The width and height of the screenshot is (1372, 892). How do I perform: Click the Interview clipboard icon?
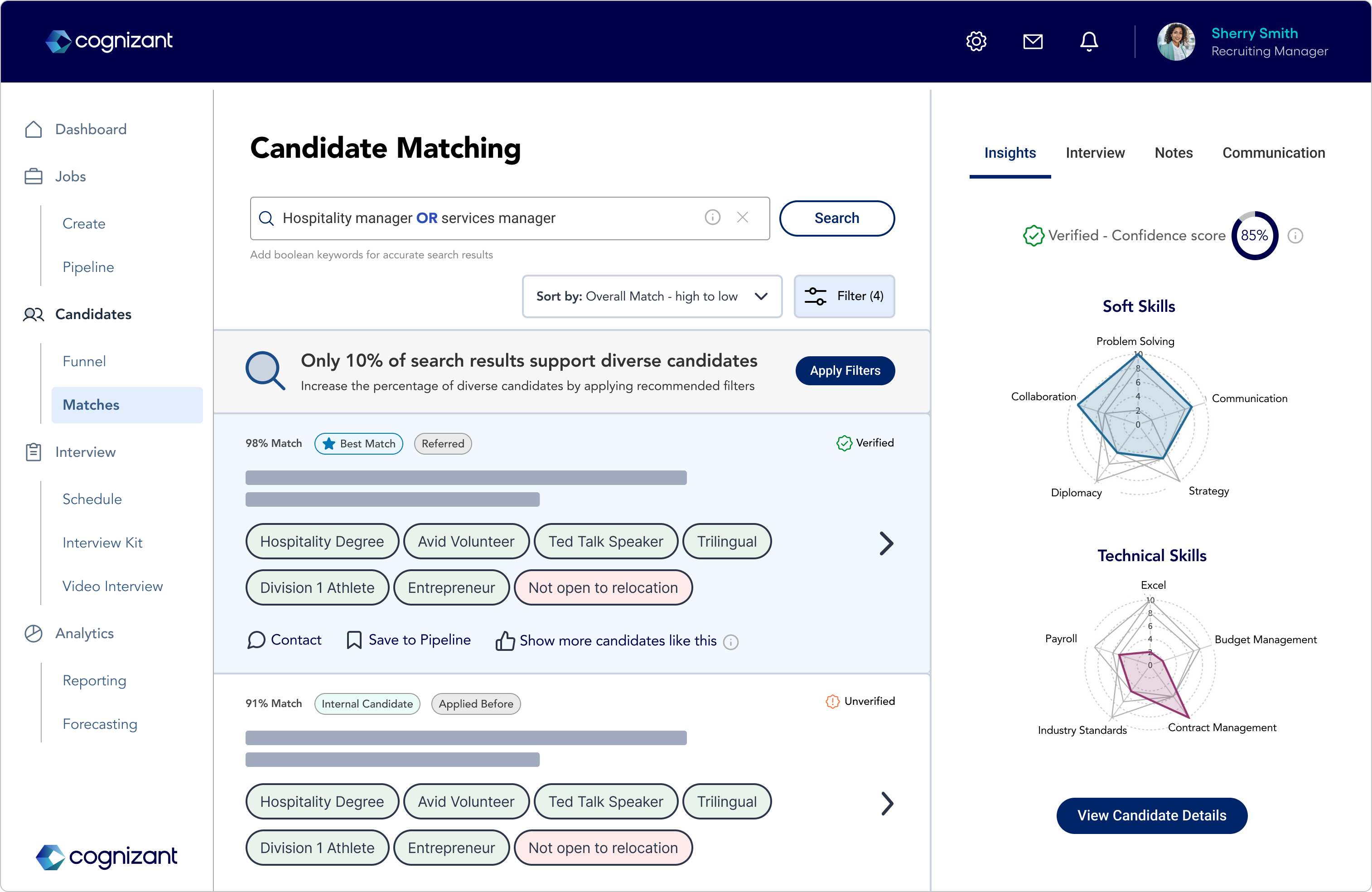(x=34, y=452)
